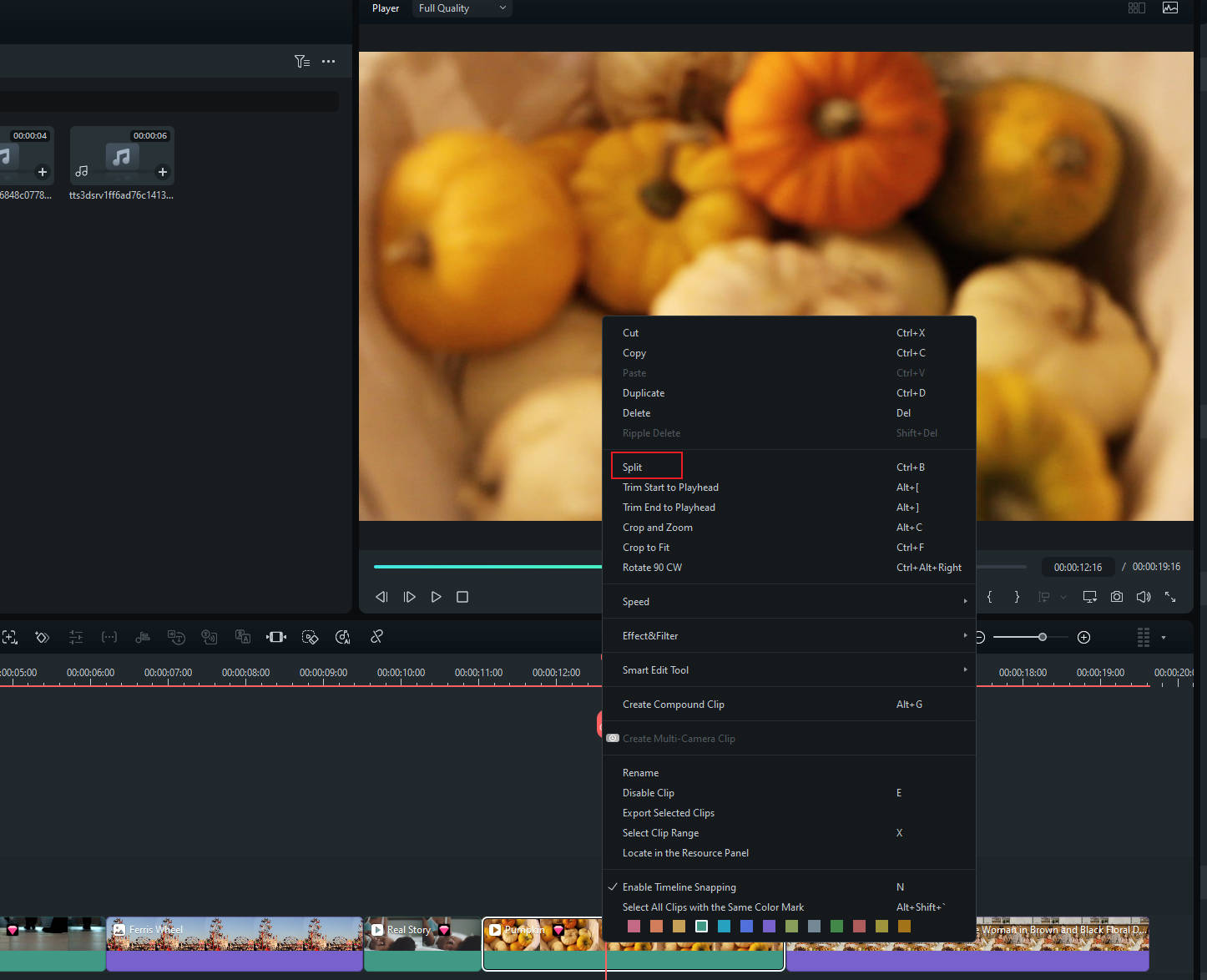Expand the Effect&Filter submenu
Viewport: 1207px width, 980px height.
tap(789, 636)
